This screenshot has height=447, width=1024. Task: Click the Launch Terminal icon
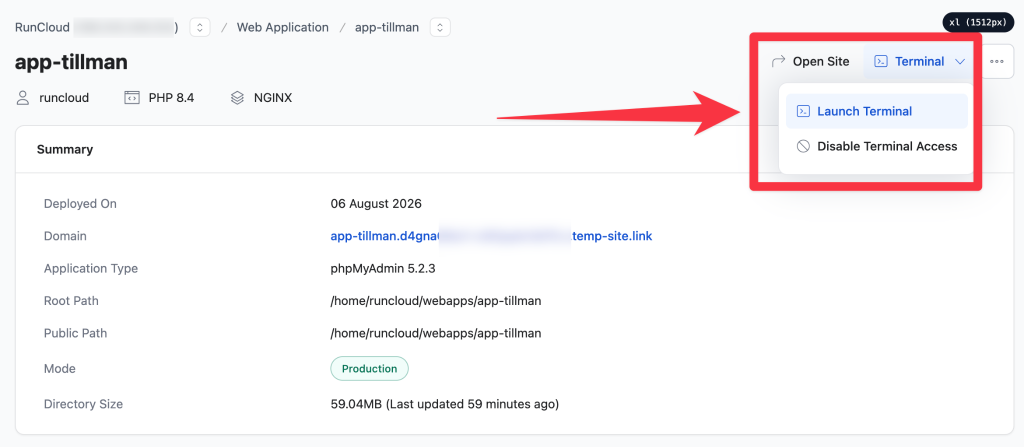point(804,111)
